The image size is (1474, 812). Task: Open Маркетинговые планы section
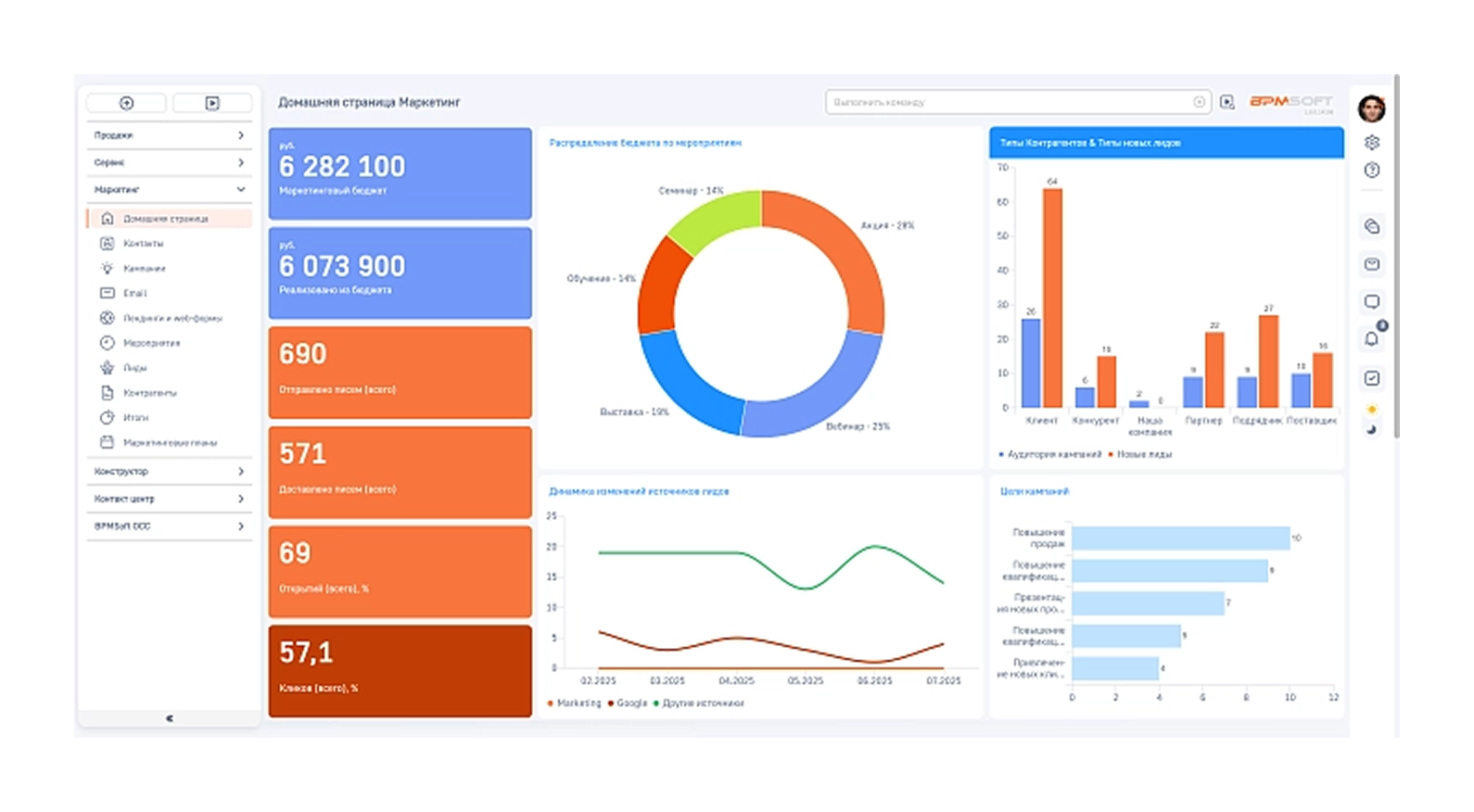pos(171,443)
